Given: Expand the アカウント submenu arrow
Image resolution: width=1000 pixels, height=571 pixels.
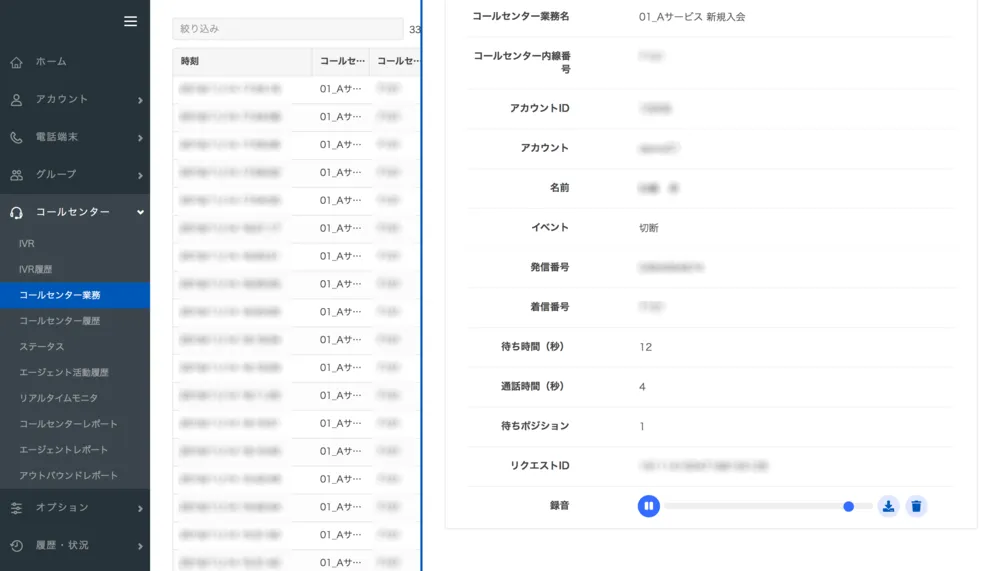Looking at the screenshot, I should tap(140, 100).
